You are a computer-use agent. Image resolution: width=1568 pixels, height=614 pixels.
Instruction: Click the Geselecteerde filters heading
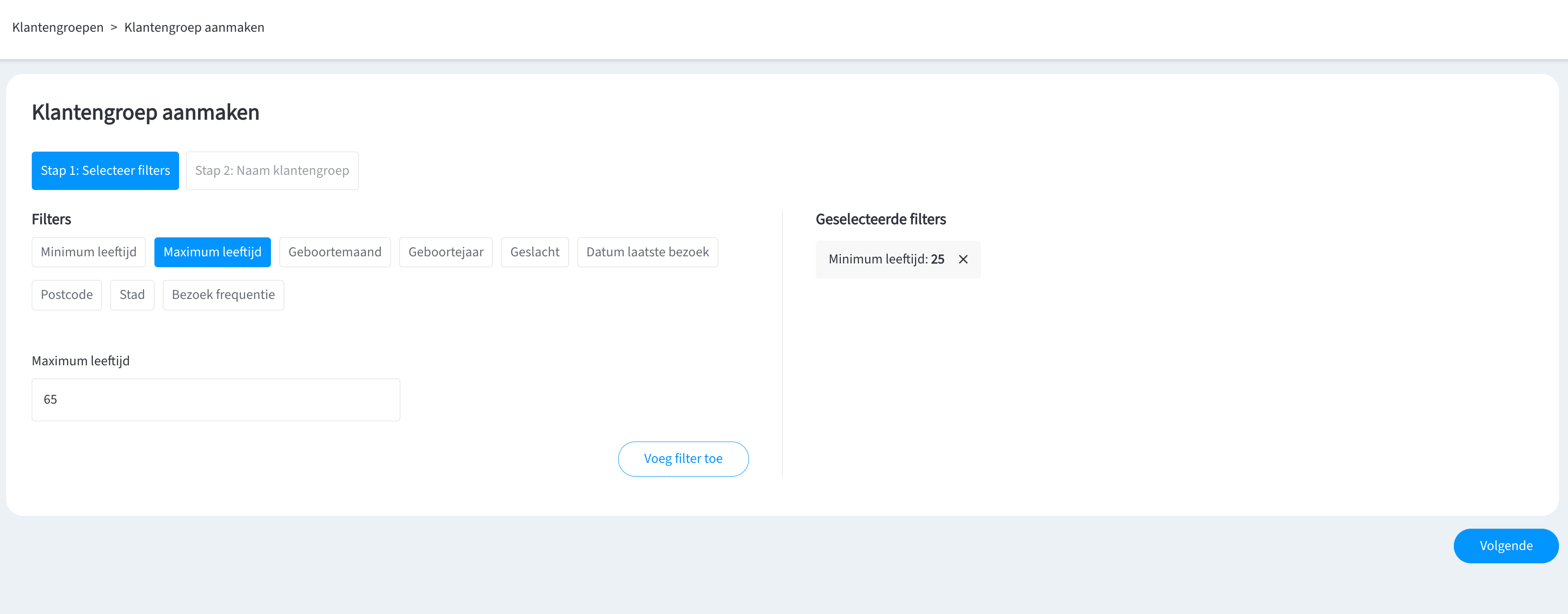pos(880,219)
